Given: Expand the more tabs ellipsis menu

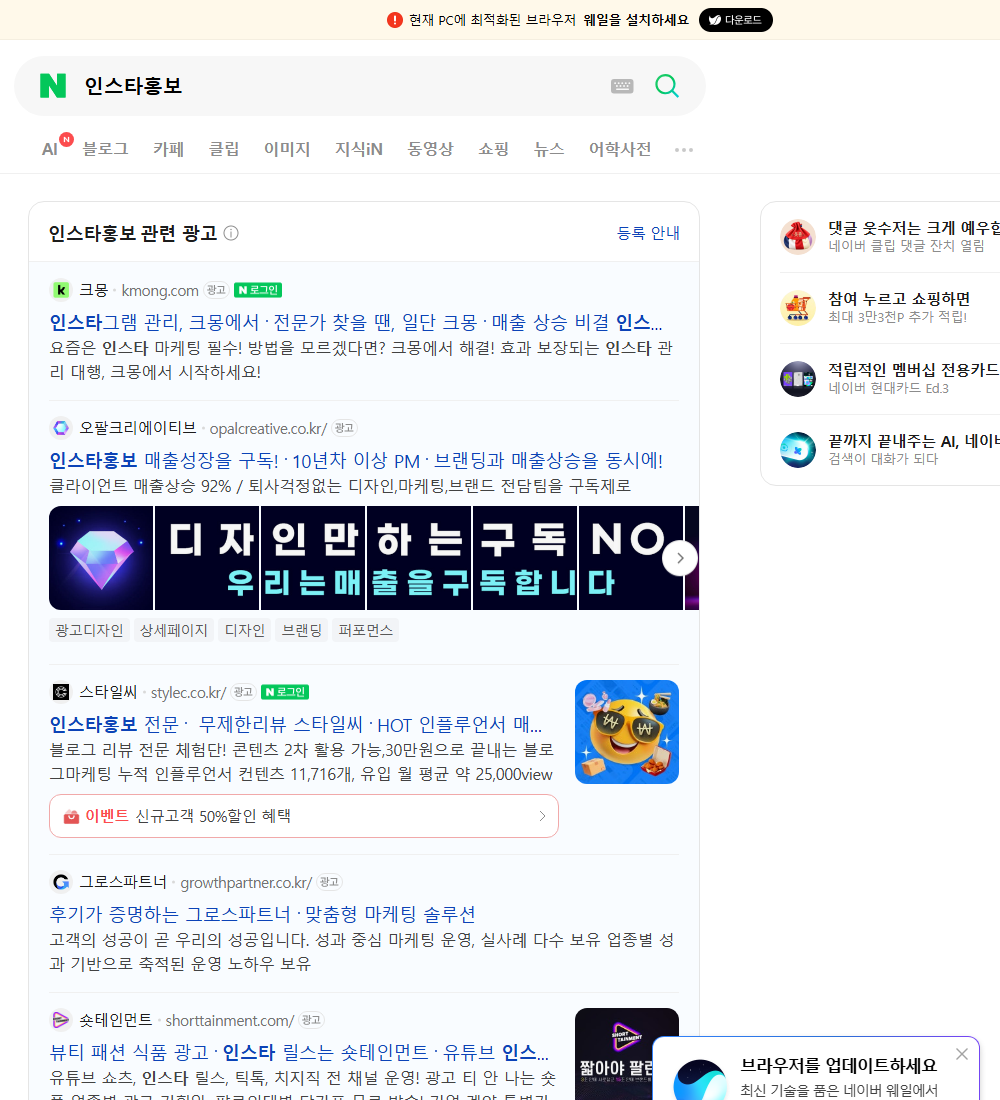Looking at the screenshot, I should (x=684, y=149).
